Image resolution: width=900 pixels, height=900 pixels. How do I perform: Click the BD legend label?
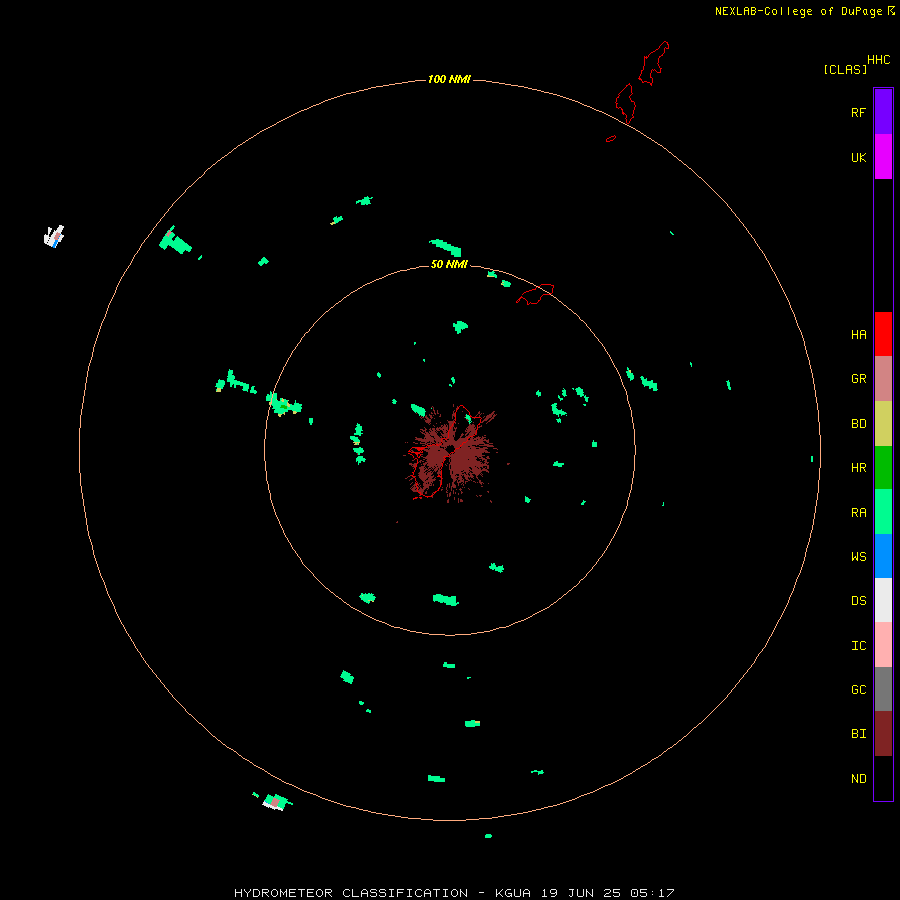859,424
